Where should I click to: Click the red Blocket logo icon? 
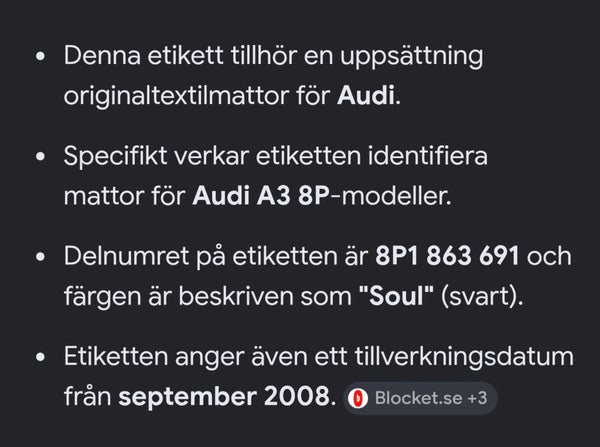[358, 398]
